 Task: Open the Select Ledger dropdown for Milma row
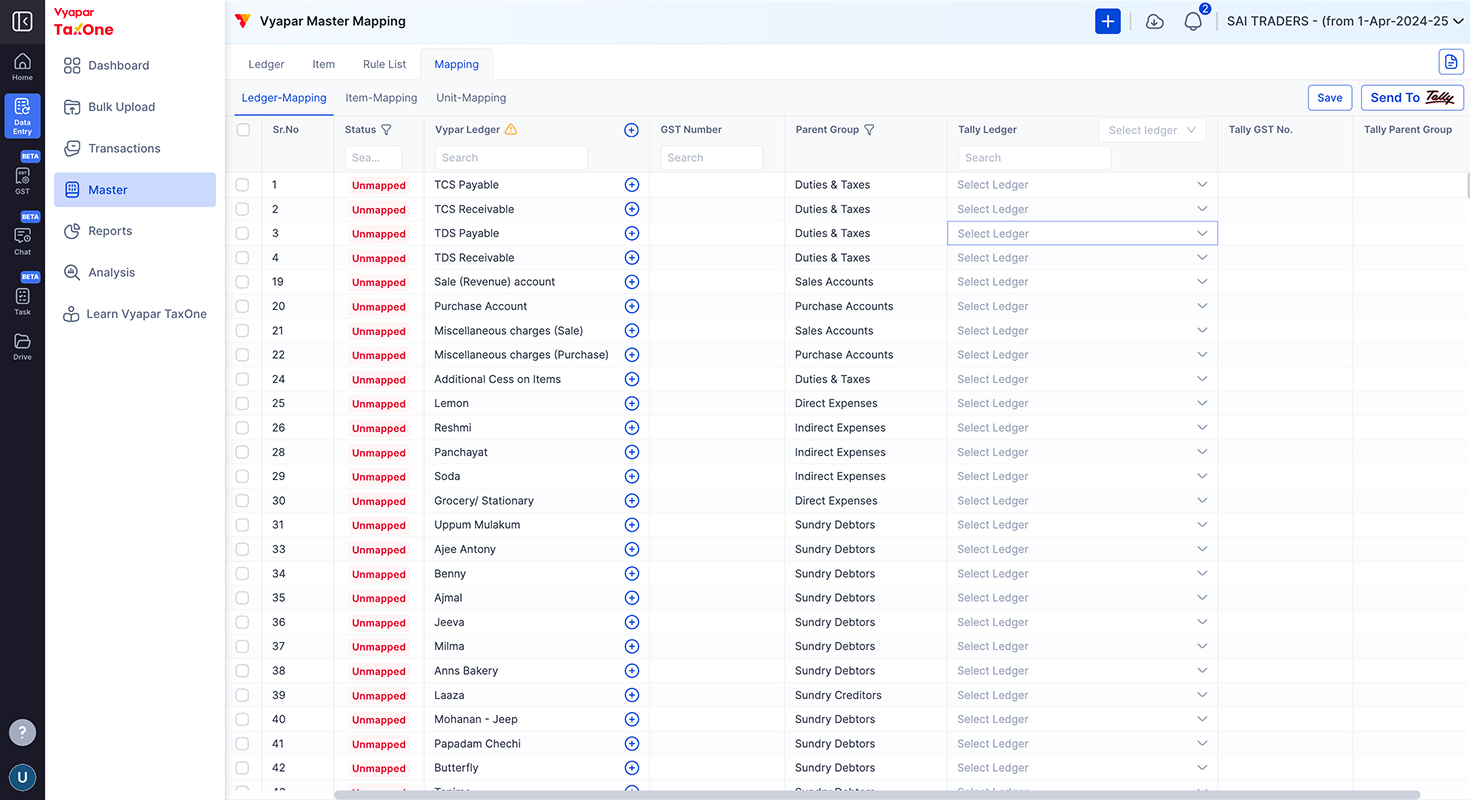click(1082, 647)
